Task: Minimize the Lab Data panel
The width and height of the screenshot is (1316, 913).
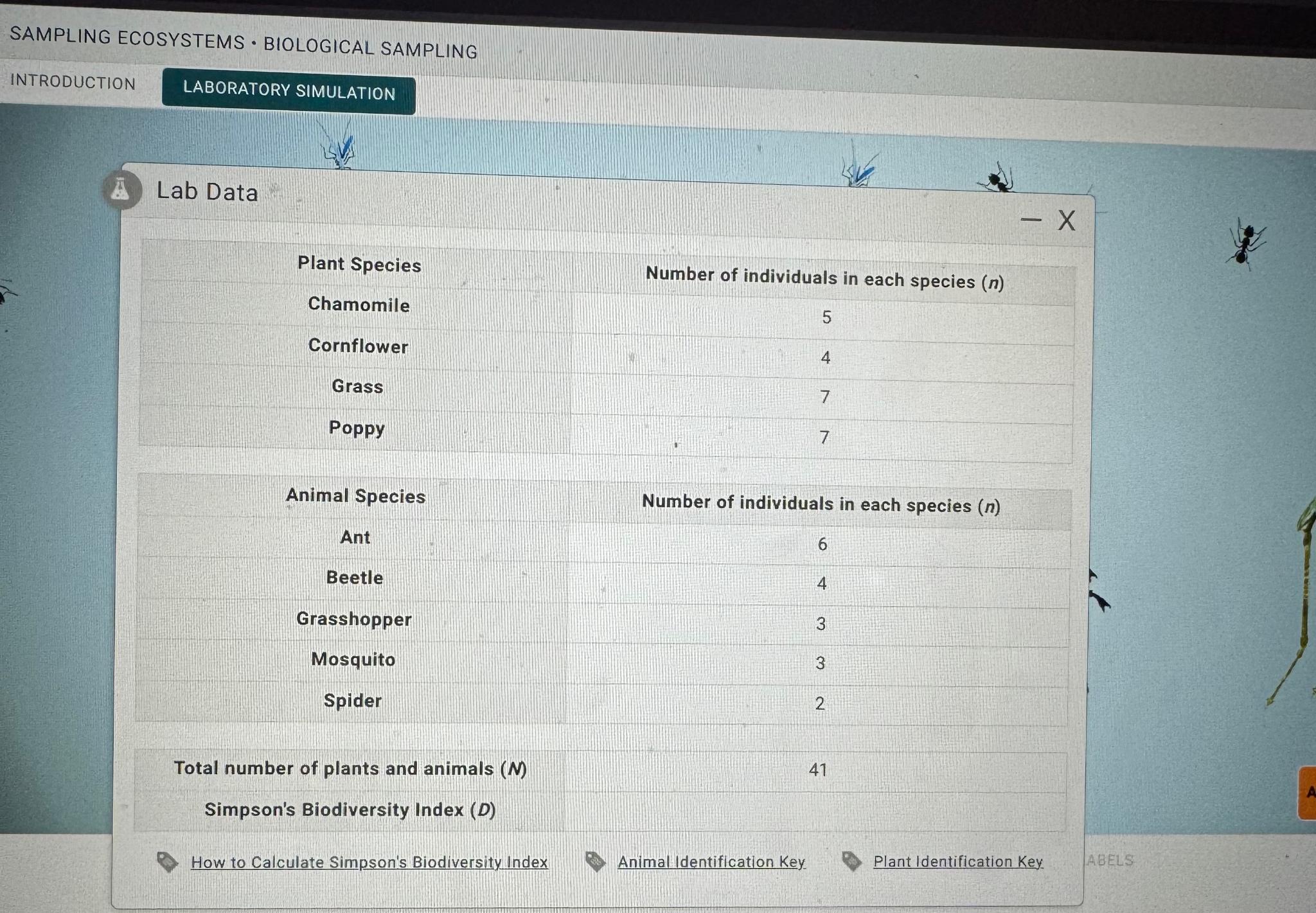Action: [x=1033, y=220]
